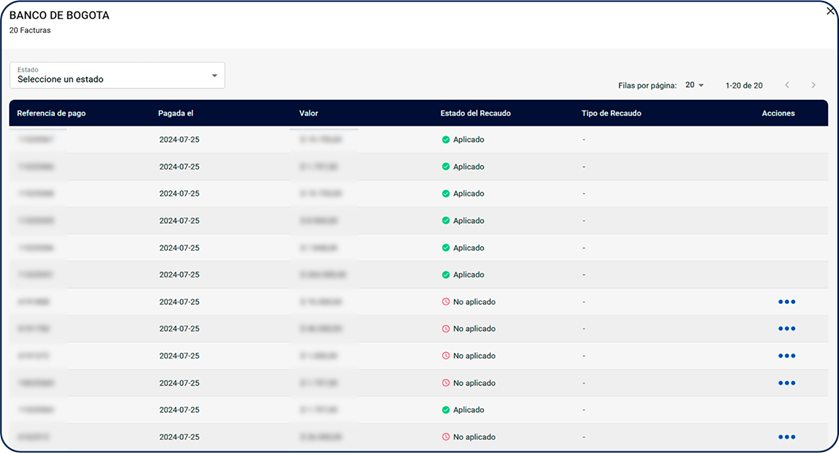Go to next page of invoices
Image resolution: width=839 pixels, height=453 pixels.
coord(814,86)
